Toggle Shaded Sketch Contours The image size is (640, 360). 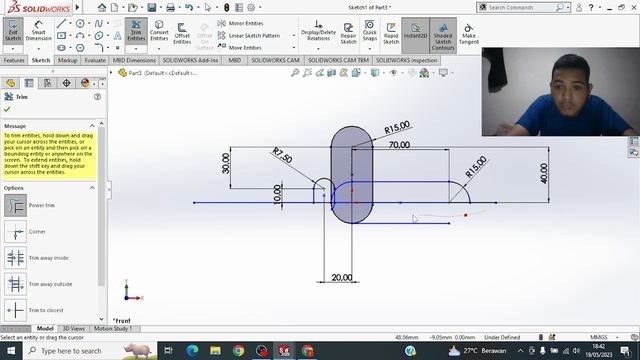click(x=443, y=36)
